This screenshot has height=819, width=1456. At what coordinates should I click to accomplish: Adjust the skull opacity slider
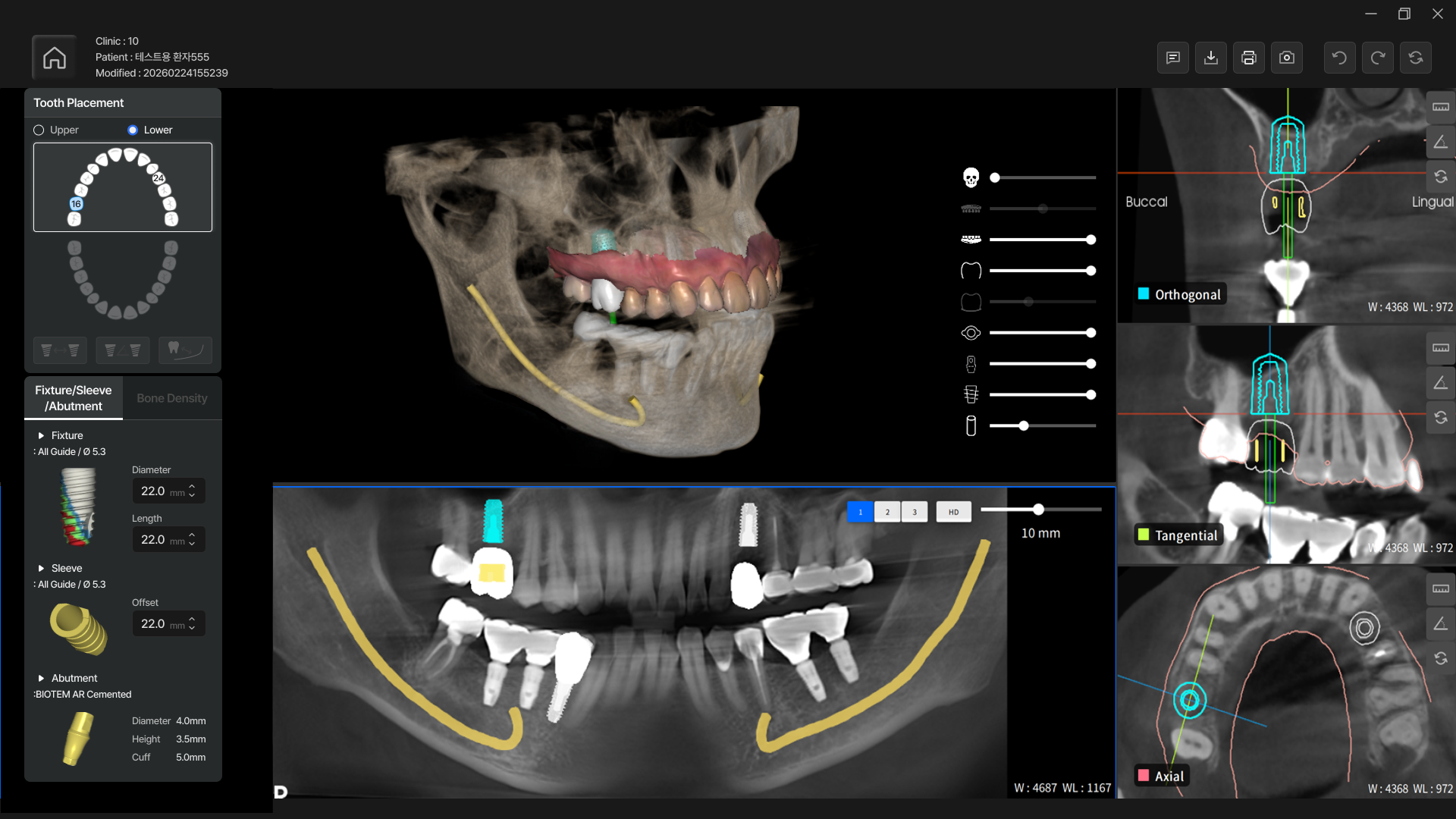click(x=1043, y=177)
